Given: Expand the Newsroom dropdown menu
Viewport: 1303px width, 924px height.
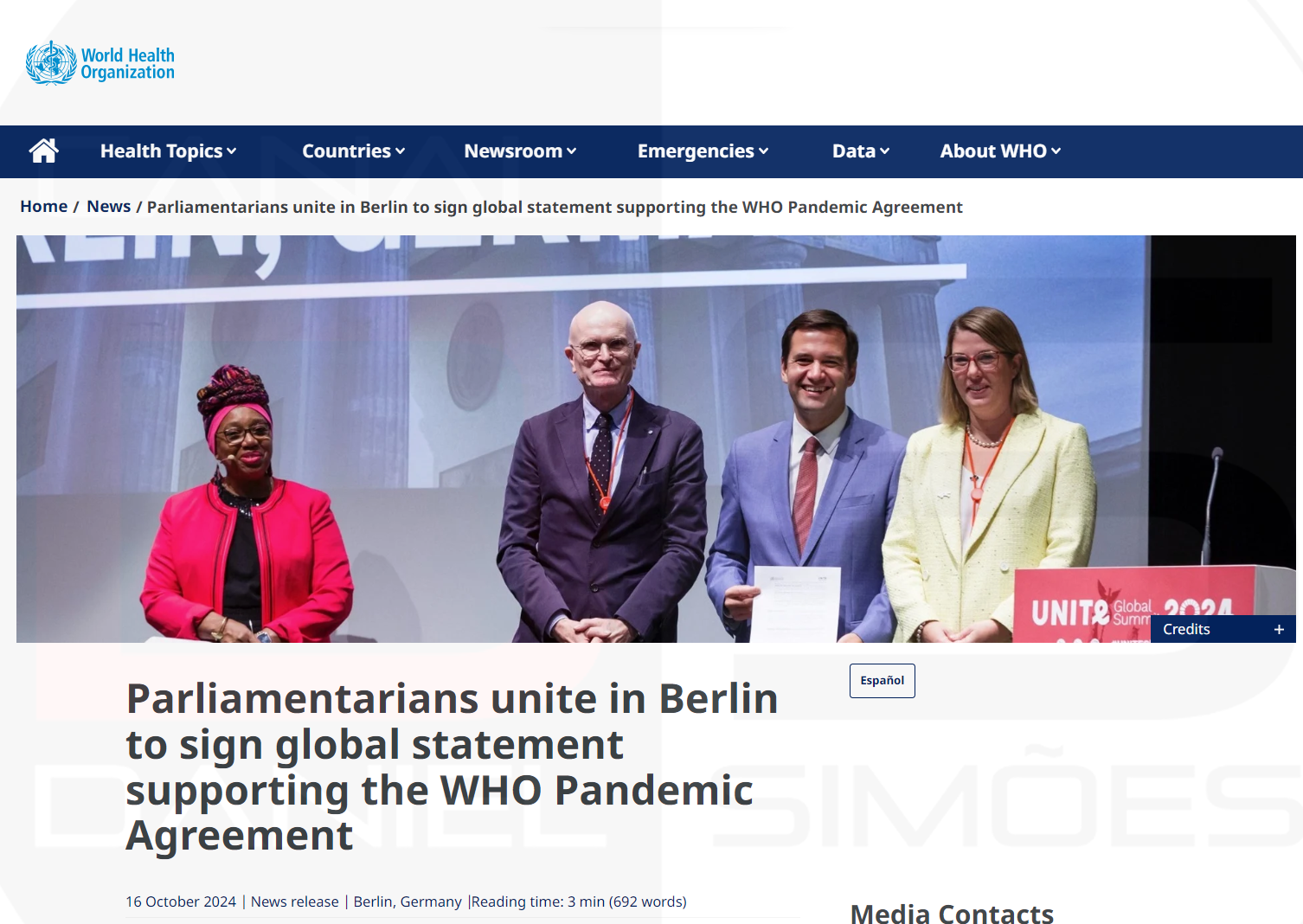Looking at the screenshot, I should point(520,151).
